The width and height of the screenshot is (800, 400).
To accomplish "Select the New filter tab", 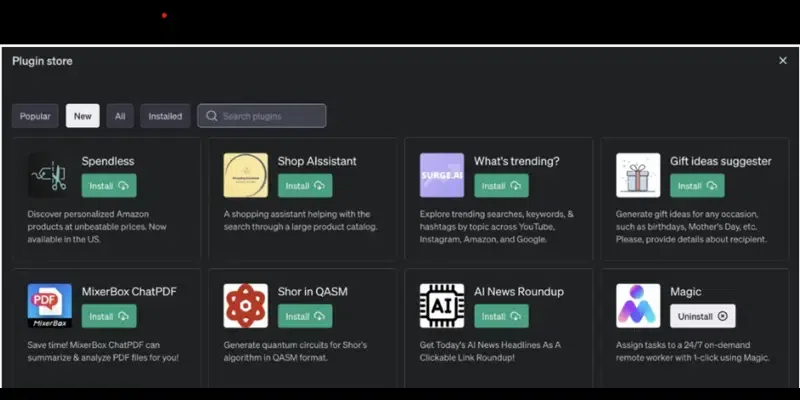I will coord(82,116).
